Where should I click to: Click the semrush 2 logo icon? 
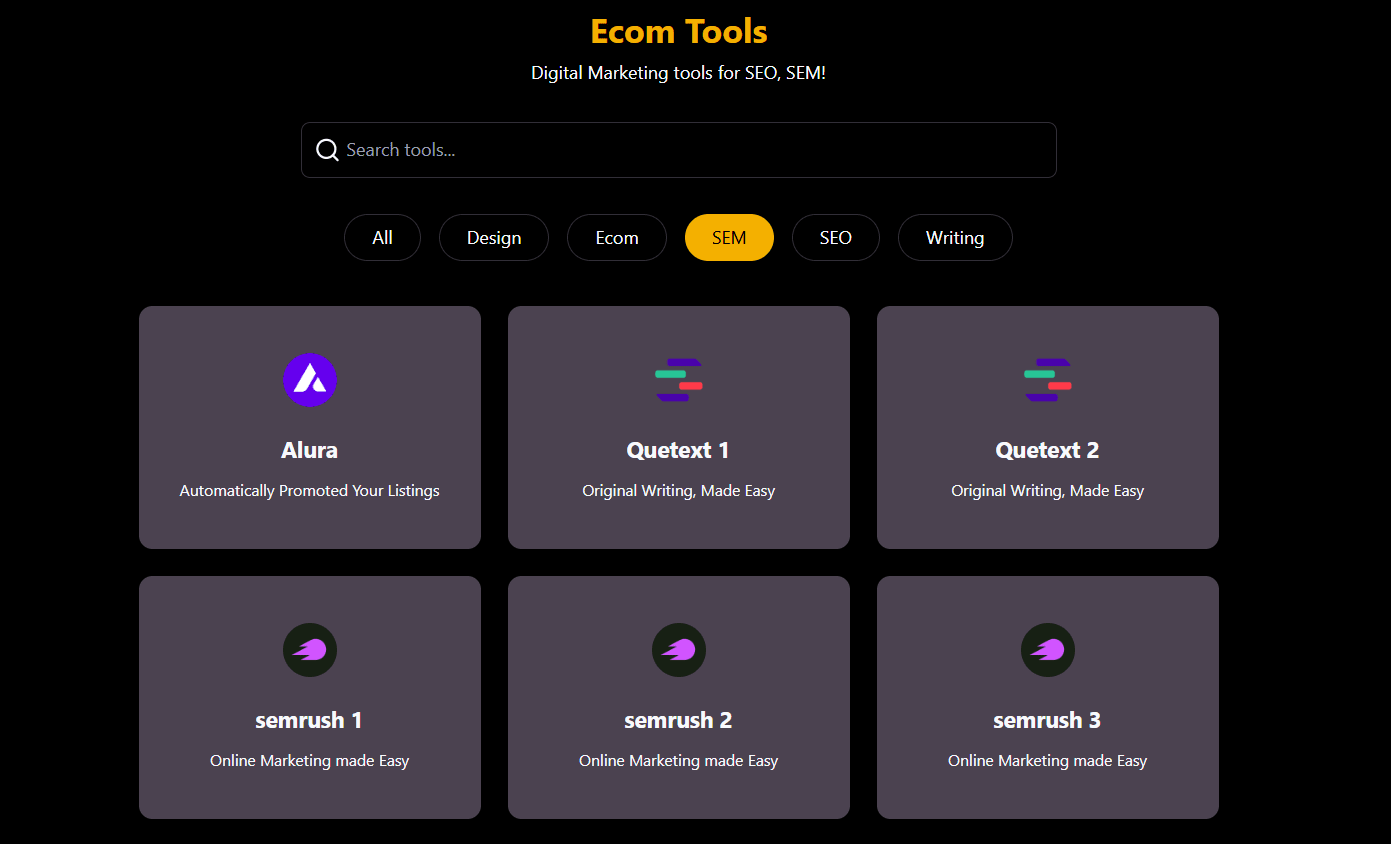(x=679, y=650)
